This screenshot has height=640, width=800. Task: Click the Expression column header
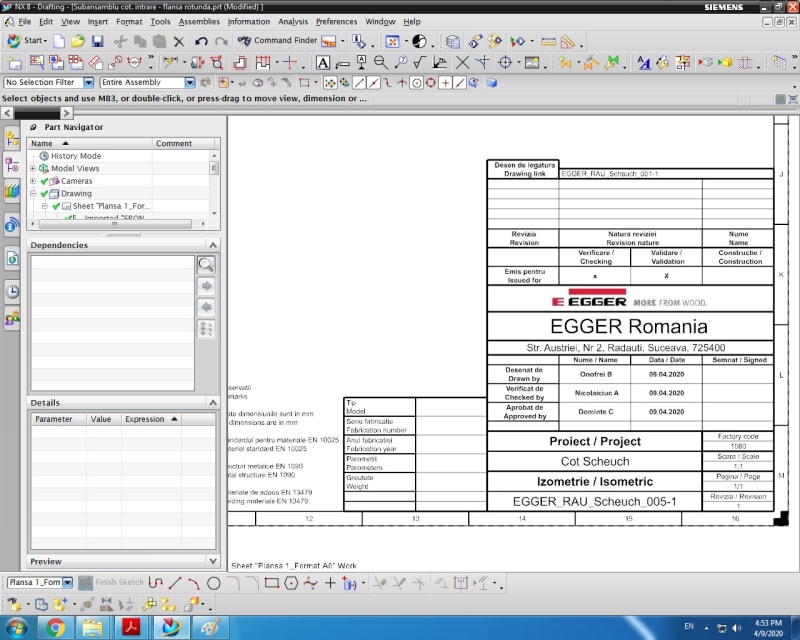151,419
